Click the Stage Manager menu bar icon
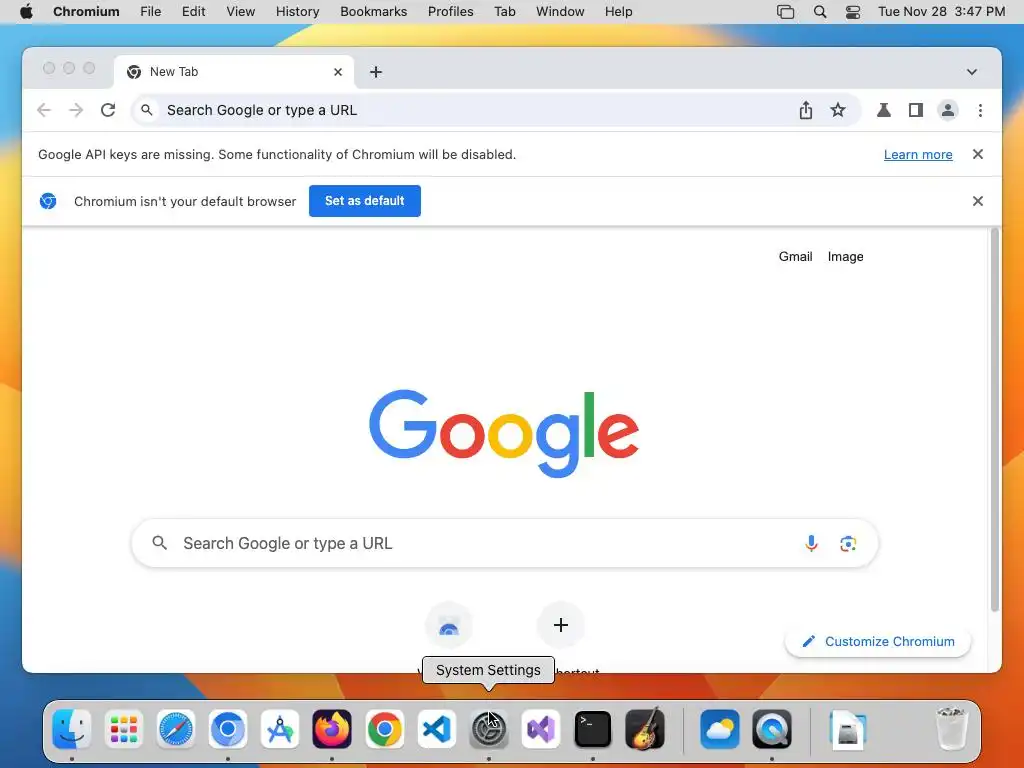 786,12
